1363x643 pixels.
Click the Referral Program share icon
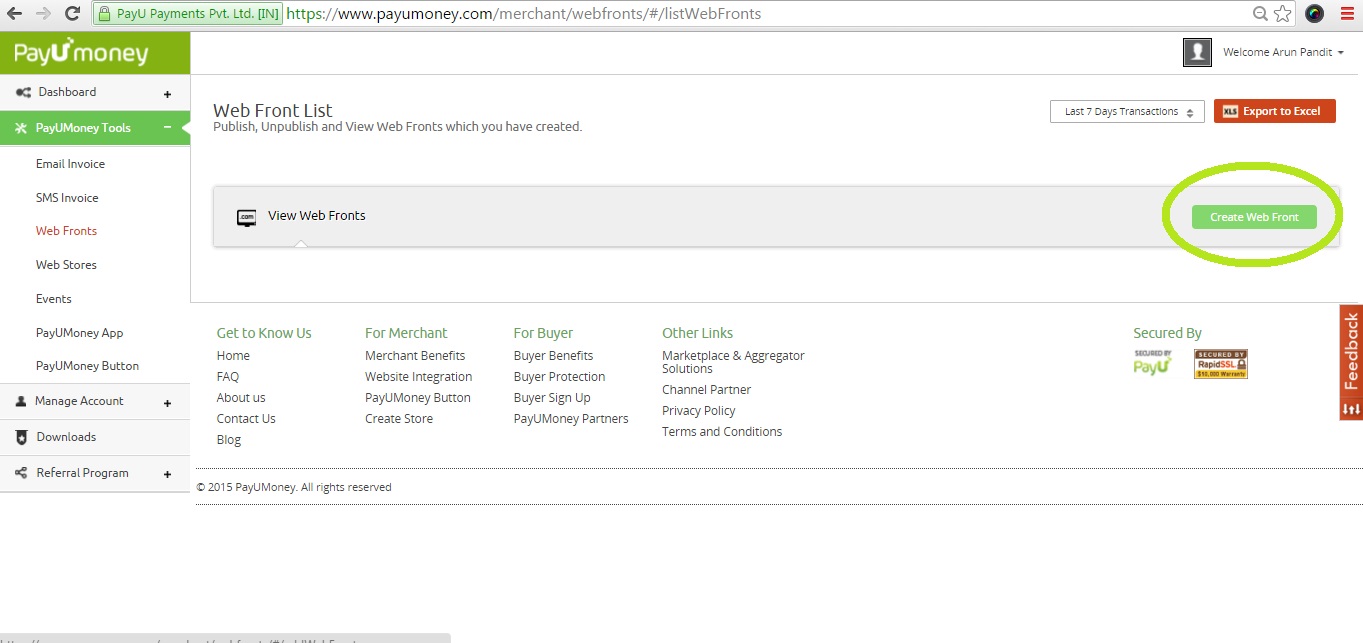22,473
